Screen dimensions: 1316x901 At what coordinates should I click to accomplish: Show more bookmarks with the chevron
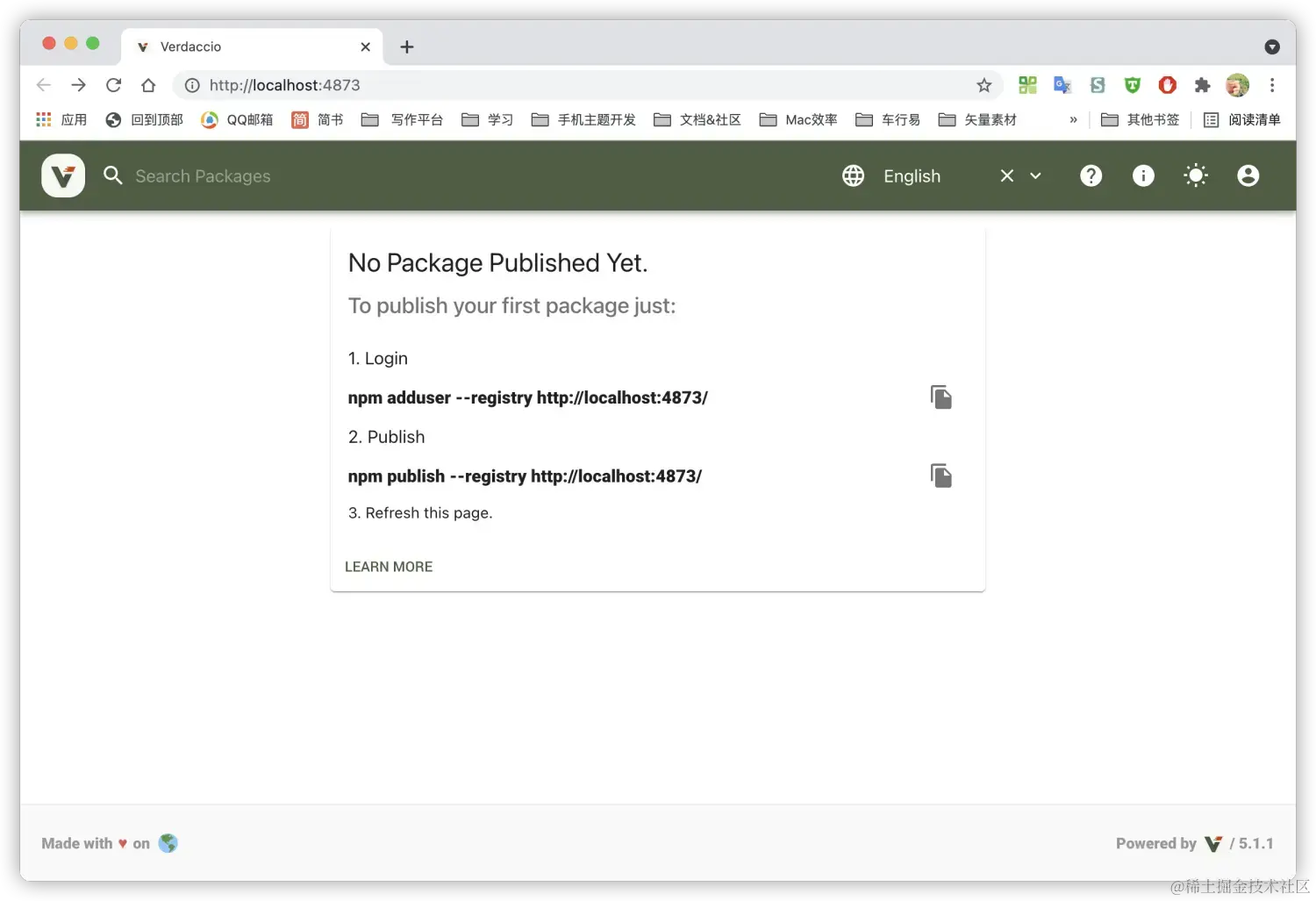coord(1073,119)
